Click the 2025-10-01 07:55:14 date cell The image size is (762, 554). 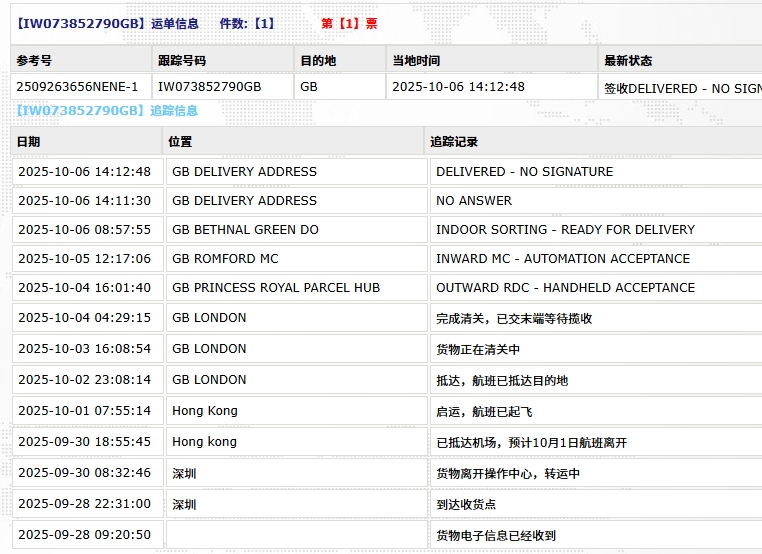(x=85, y=411)
